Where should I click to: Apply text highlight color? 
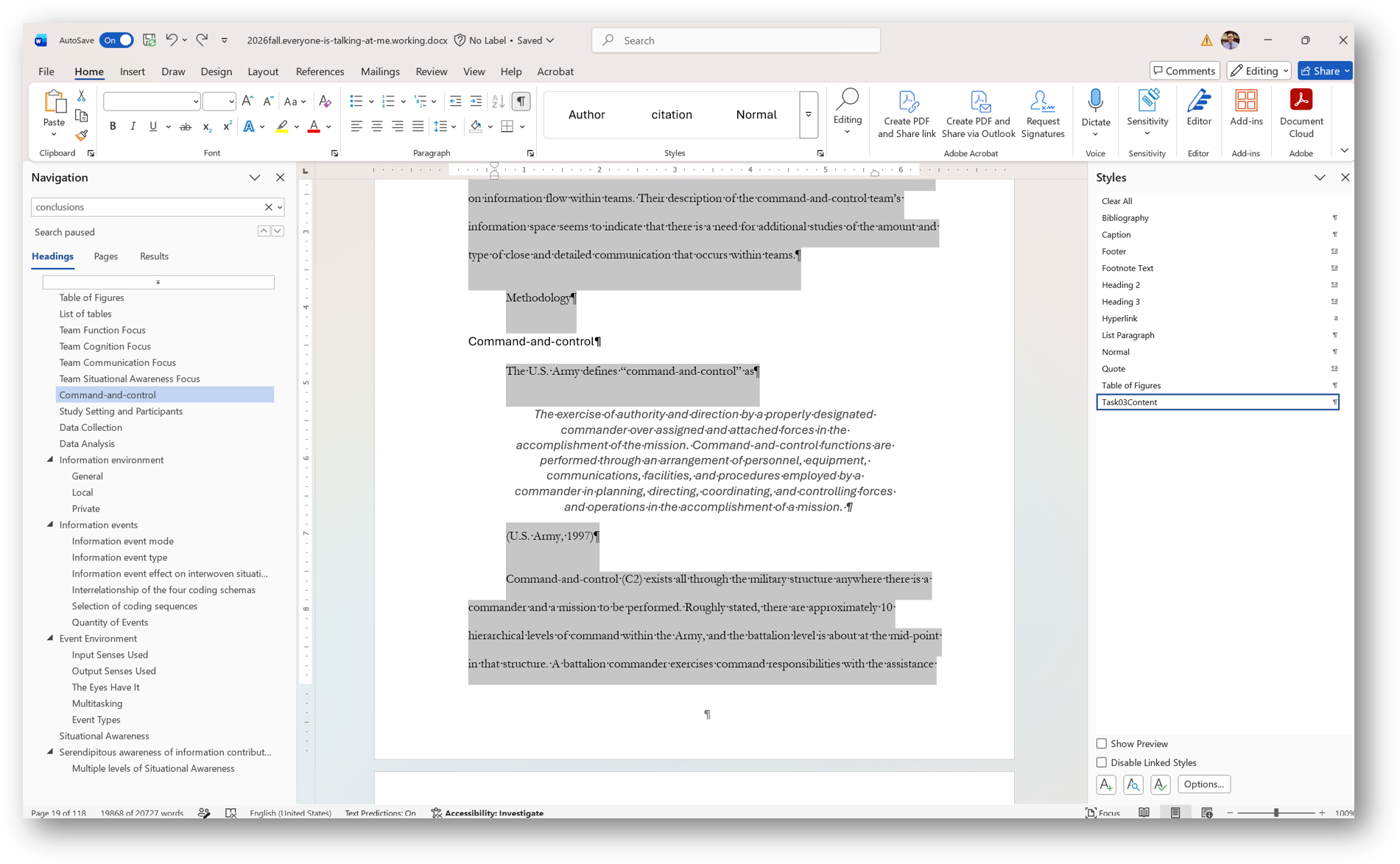(x=281, y=127)
